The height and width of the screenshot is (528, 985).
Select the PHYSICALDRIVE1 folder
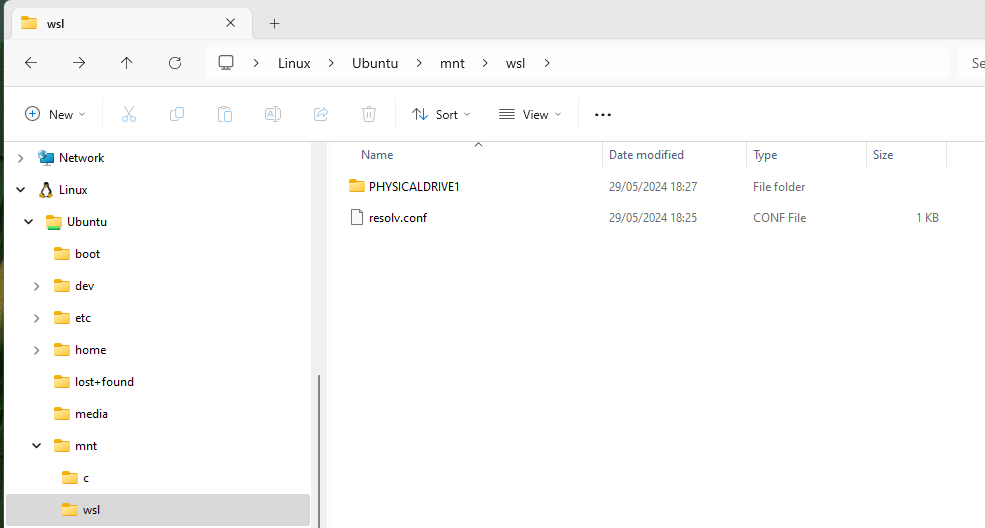(x=413, y=187)
